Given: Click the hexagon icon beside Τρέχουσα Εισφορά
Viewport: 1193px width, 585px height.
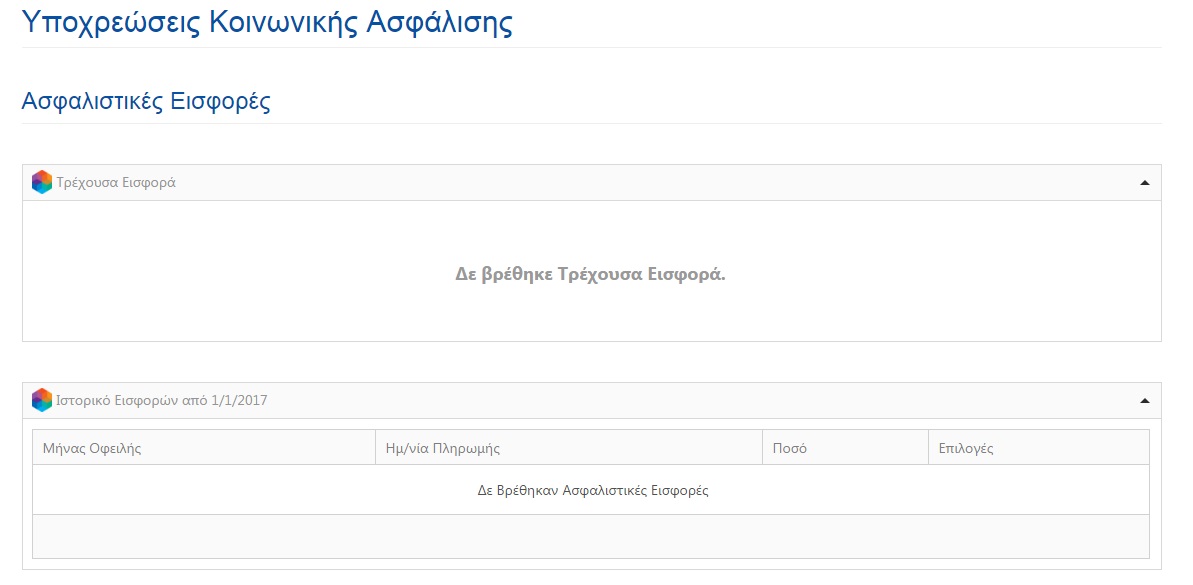Looking at the screenshot, I should pos(42,182).
